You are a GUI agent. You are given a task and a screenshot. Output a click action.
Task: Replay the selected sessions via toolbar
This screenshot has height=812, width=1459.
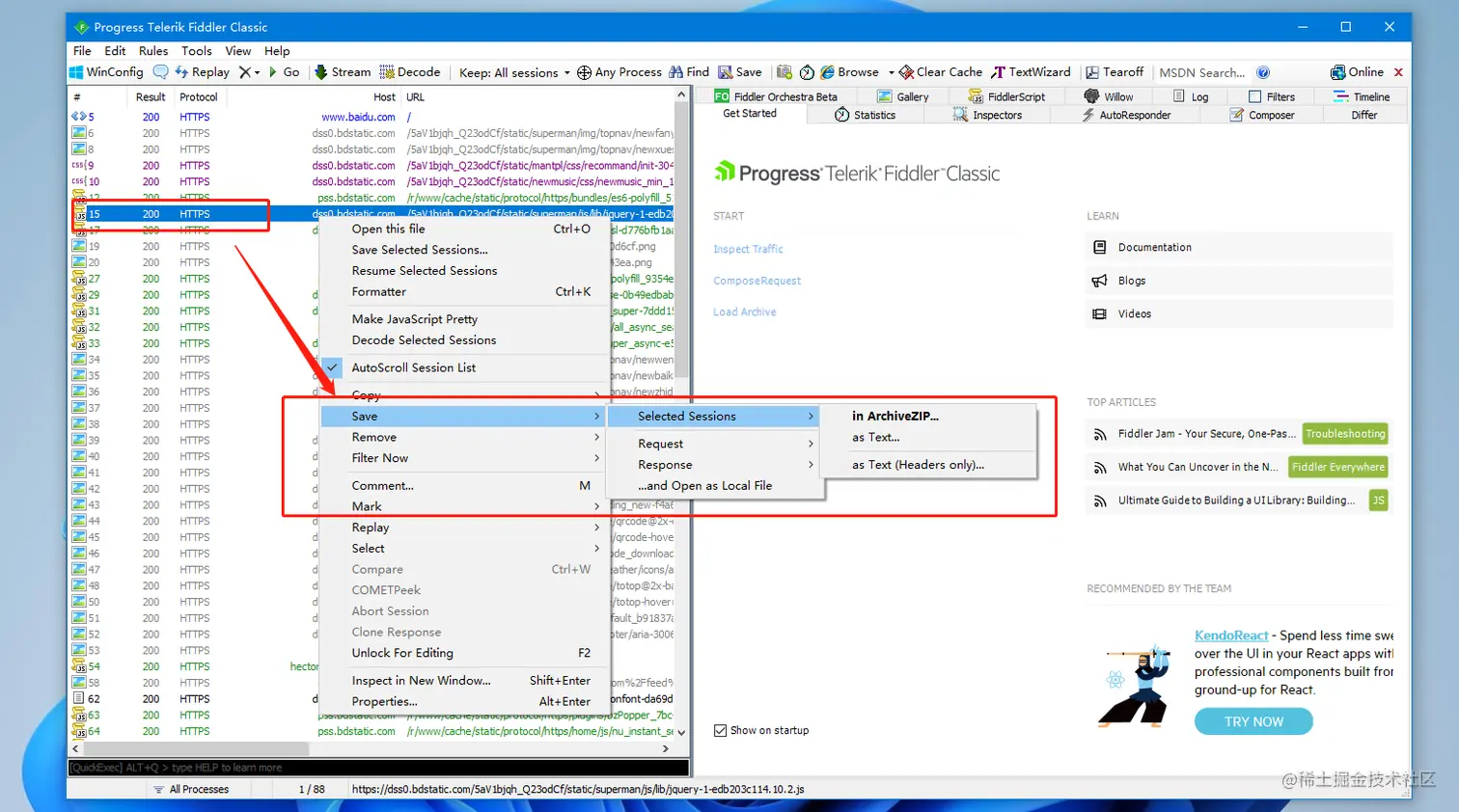coord(203,72)
